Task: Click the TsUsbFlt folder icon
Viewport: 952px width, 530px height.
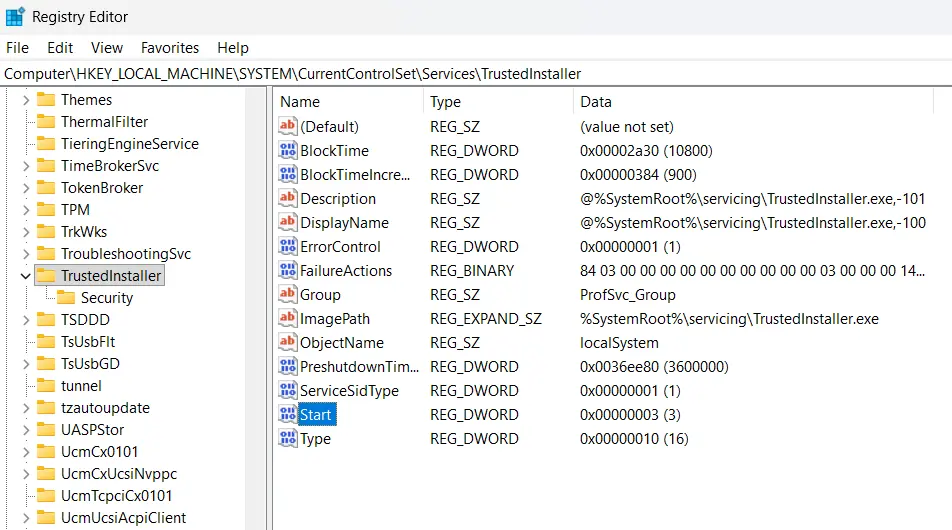Action: 46,341
